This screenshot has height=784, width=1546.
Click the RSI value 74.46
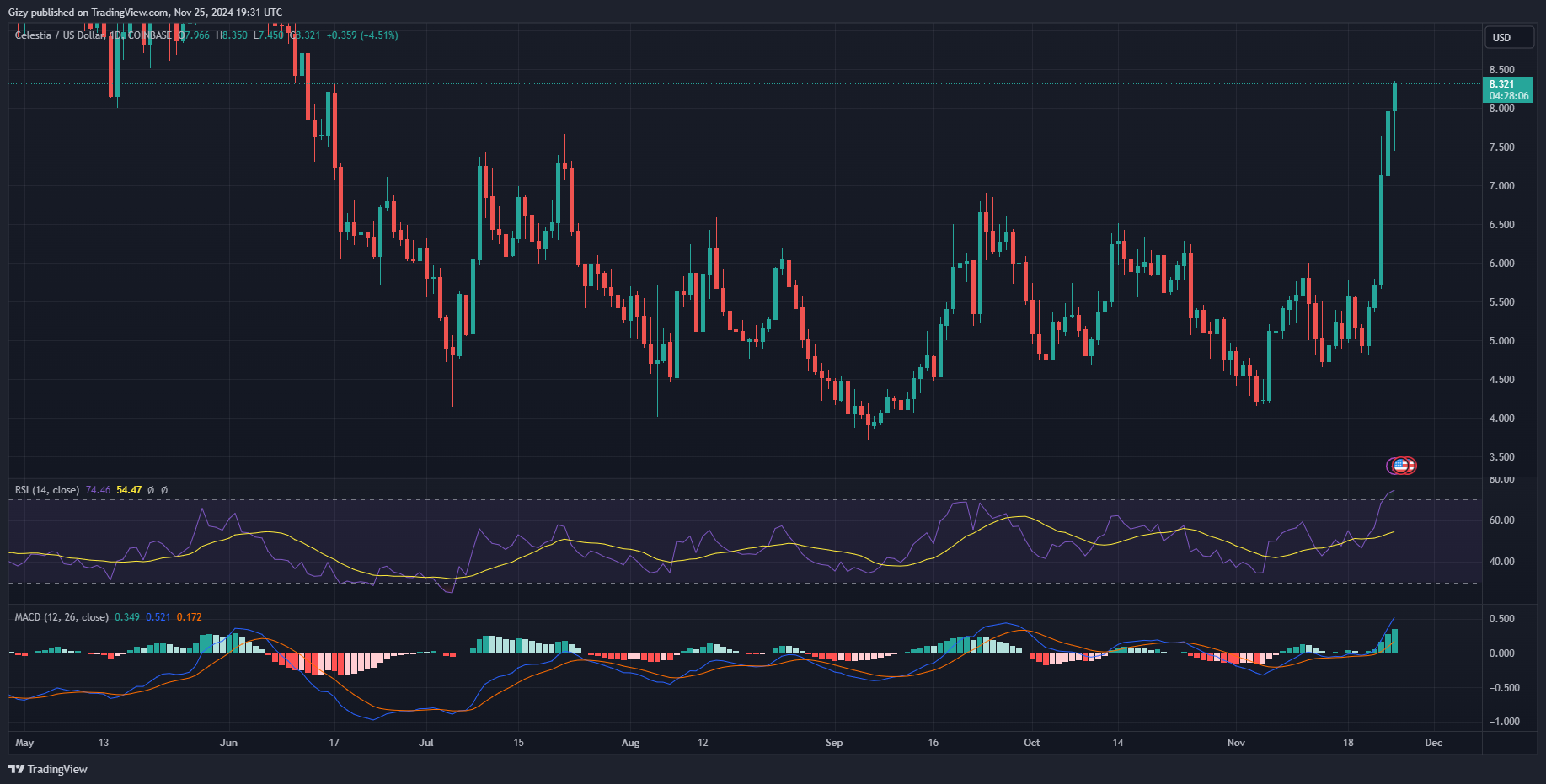pos(98,490)
